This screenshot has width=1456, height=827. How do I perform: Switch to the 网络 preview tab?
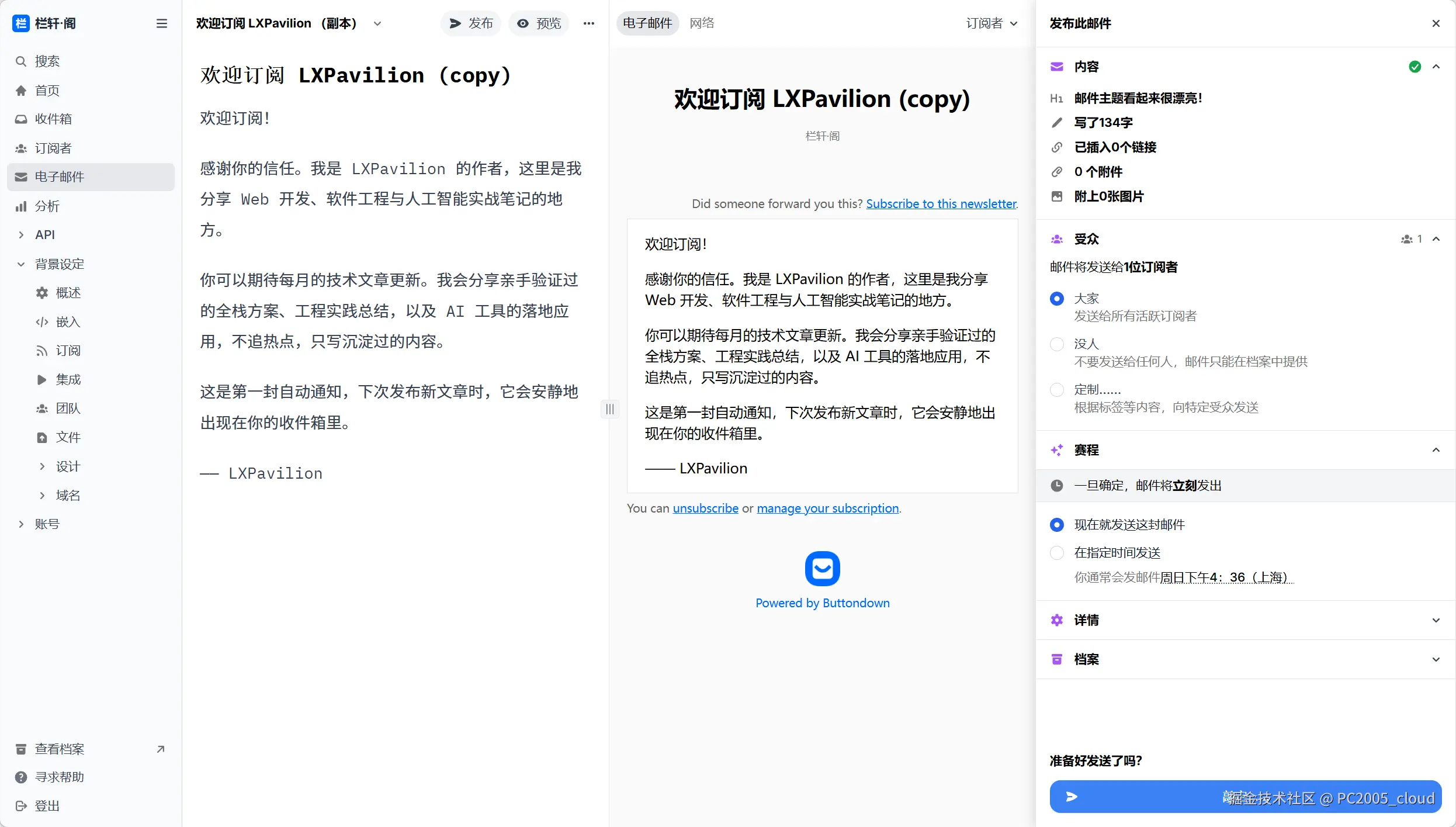[x=702, y=23]
